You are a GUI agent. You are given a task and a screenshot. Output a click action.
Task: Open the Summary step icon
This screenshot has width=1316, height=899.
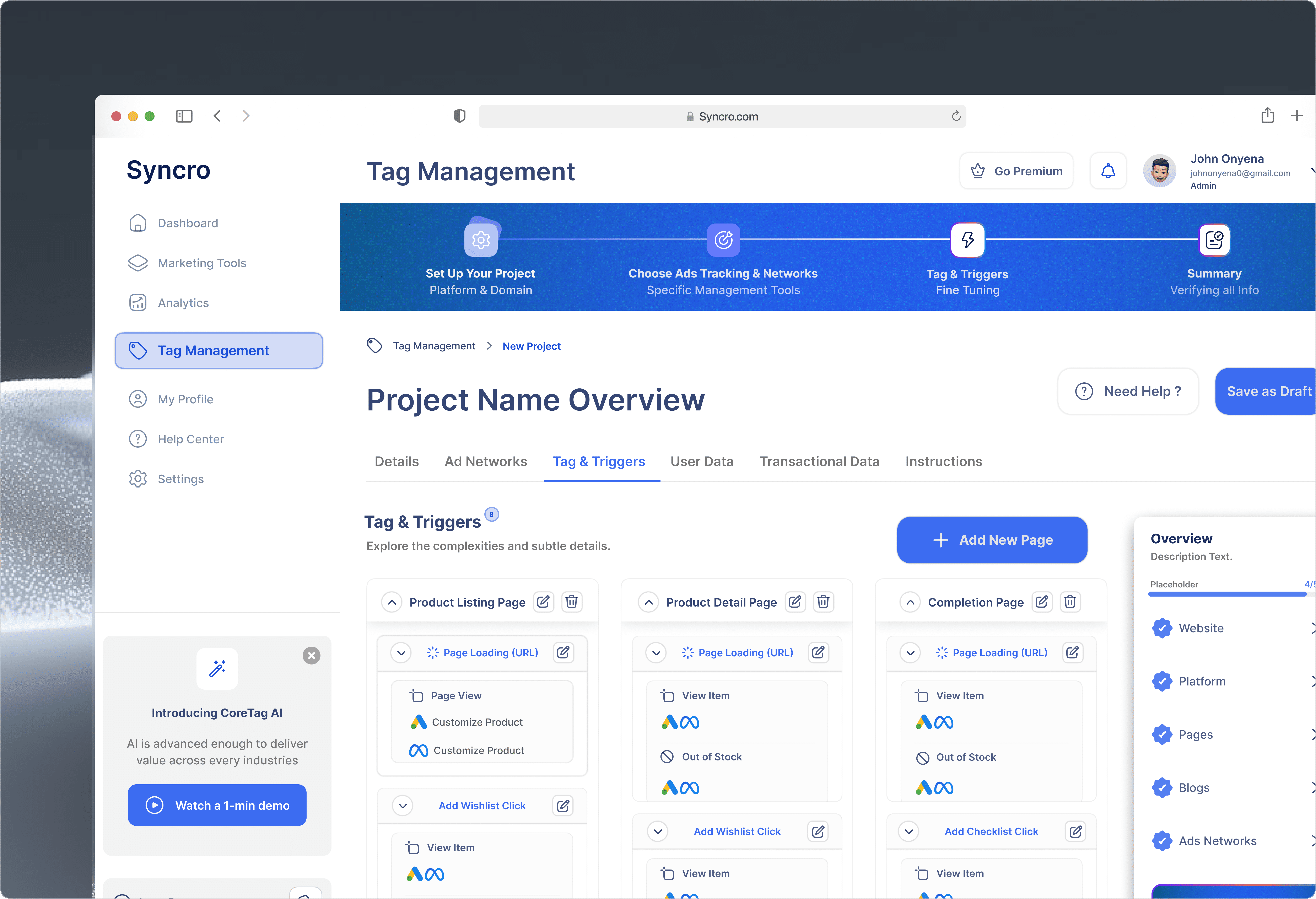[1214, 240]
